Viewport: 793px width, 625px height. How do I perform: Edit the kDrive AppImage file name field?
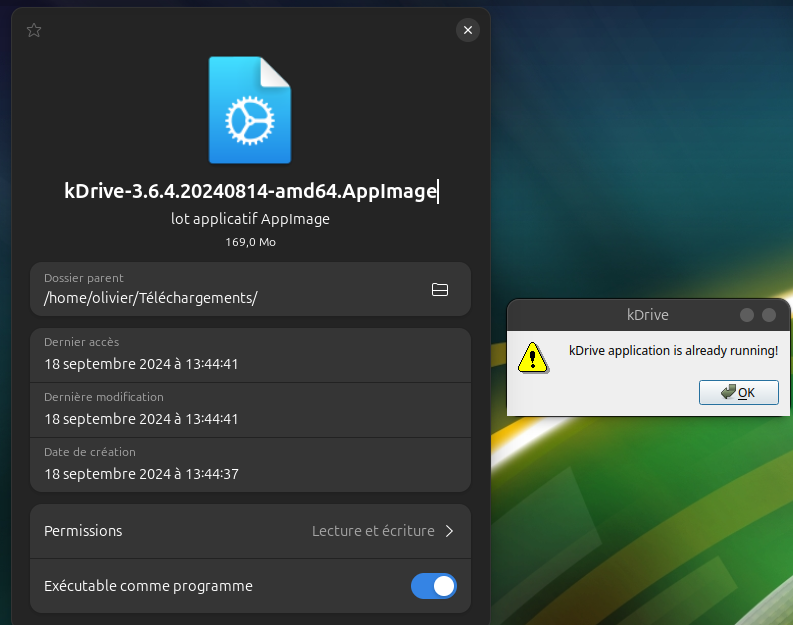point(251,191)
